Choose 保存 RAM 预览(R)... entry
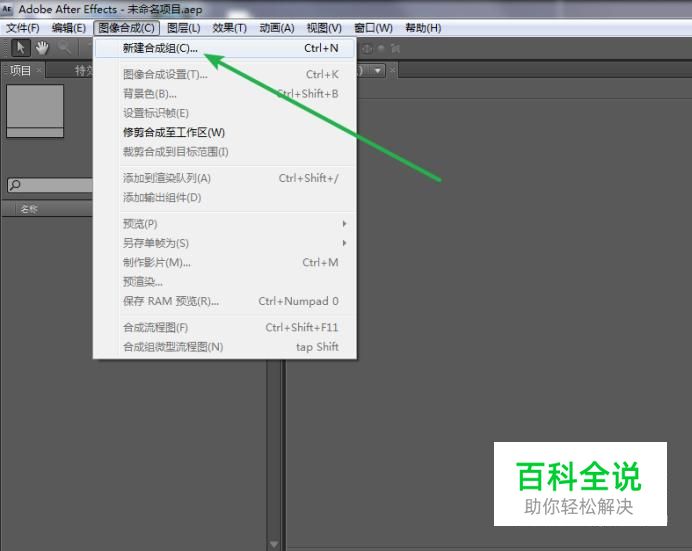The width and height of the screenshot is (692, 551). click(x=225, y=301)
